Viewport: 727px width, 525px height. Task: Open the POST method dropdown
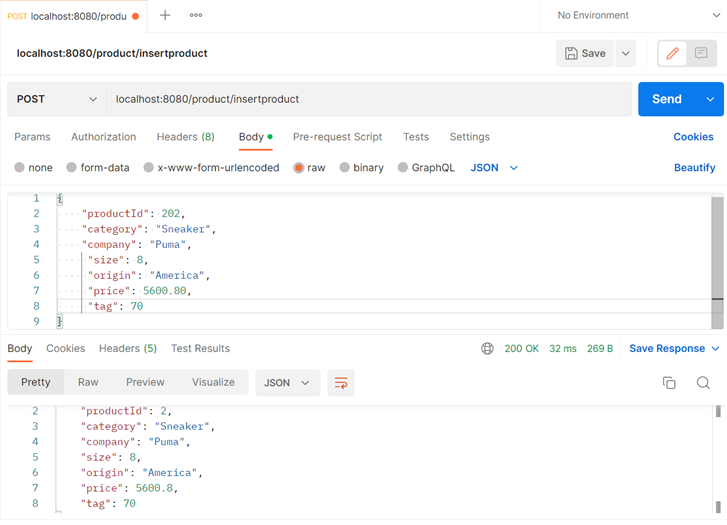click(57, 99)
